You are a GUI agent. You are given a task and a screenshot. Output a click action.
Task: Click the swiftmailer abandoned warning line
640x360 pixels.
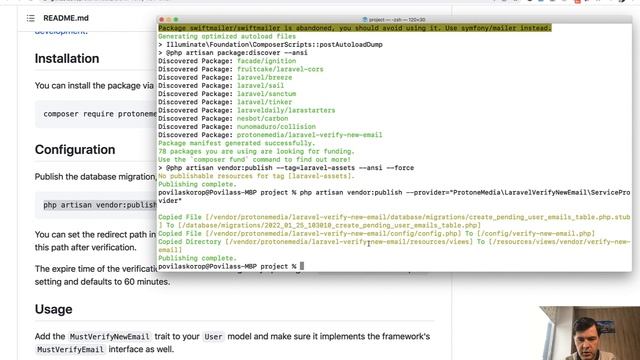pos(355,28)
